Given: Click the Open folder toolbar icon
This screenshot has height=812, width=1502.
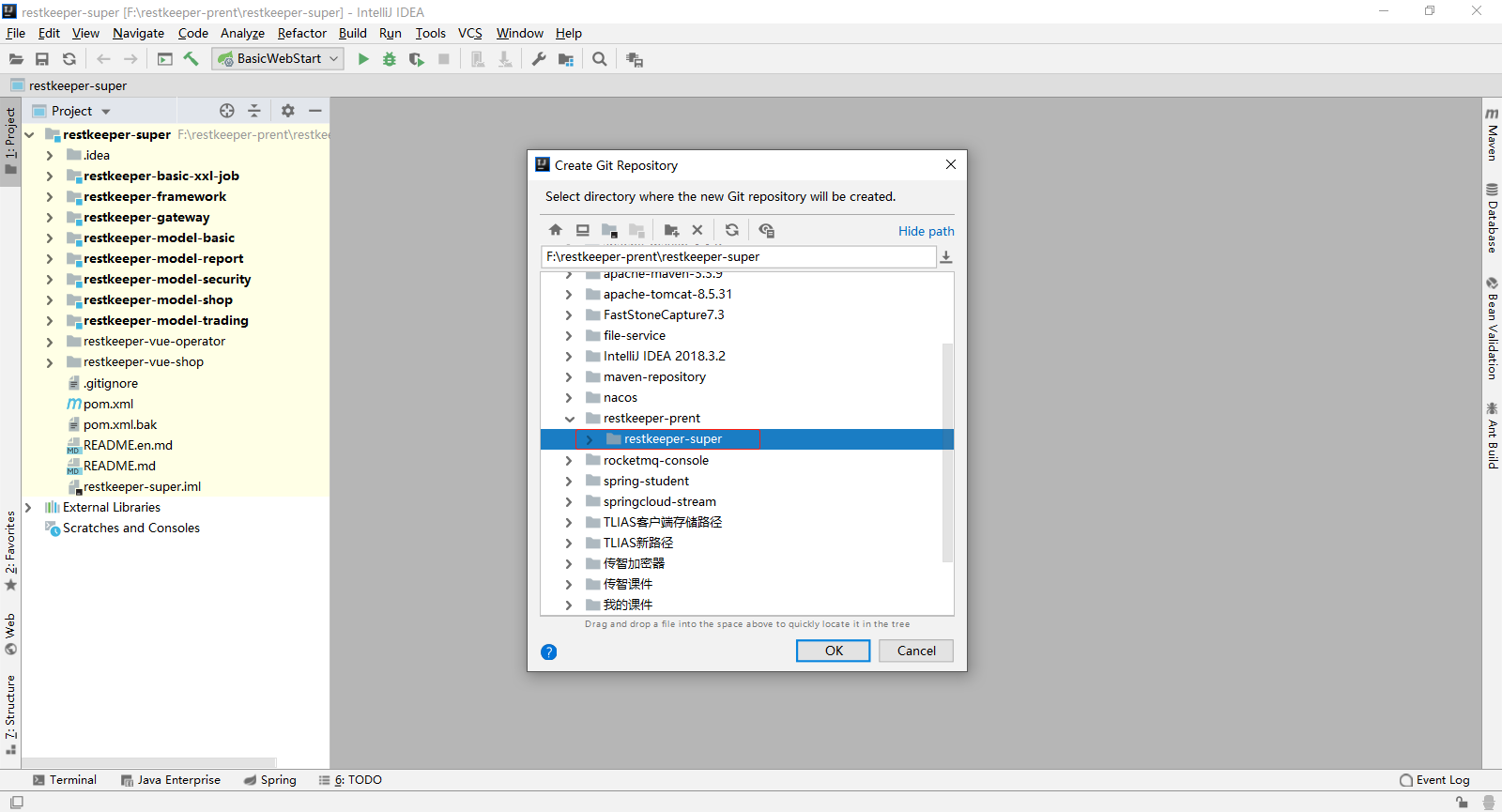Looking at the screenshot, I should click(x=16, y=59).
